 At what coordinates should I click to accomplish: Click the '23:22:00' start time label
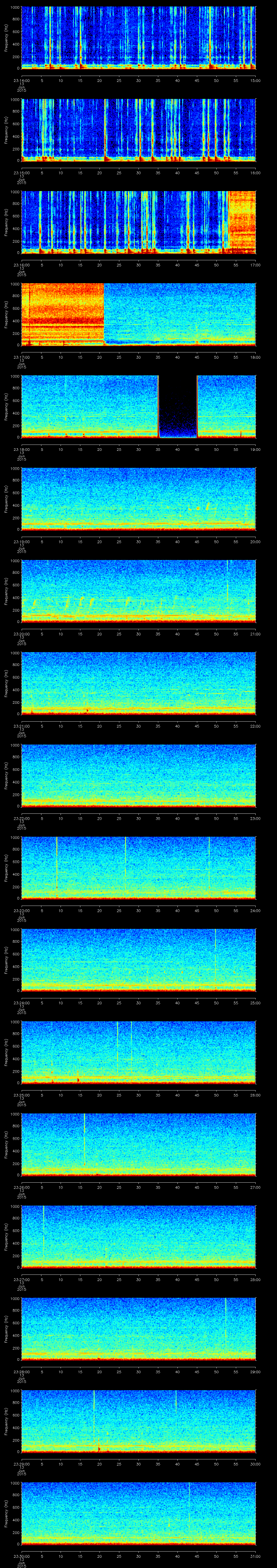pos(21,818)
